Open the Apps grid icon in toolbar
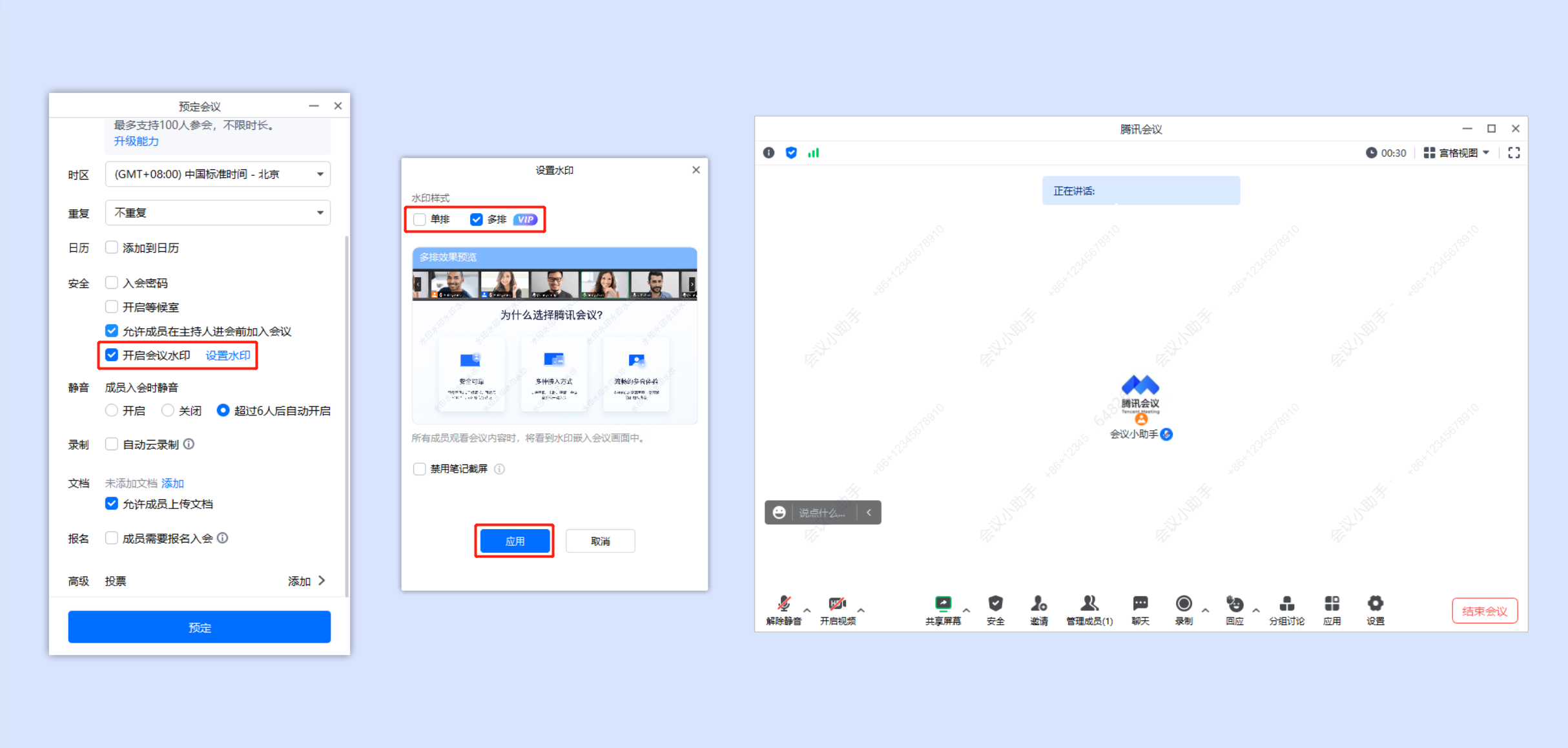 point(1332,603)
